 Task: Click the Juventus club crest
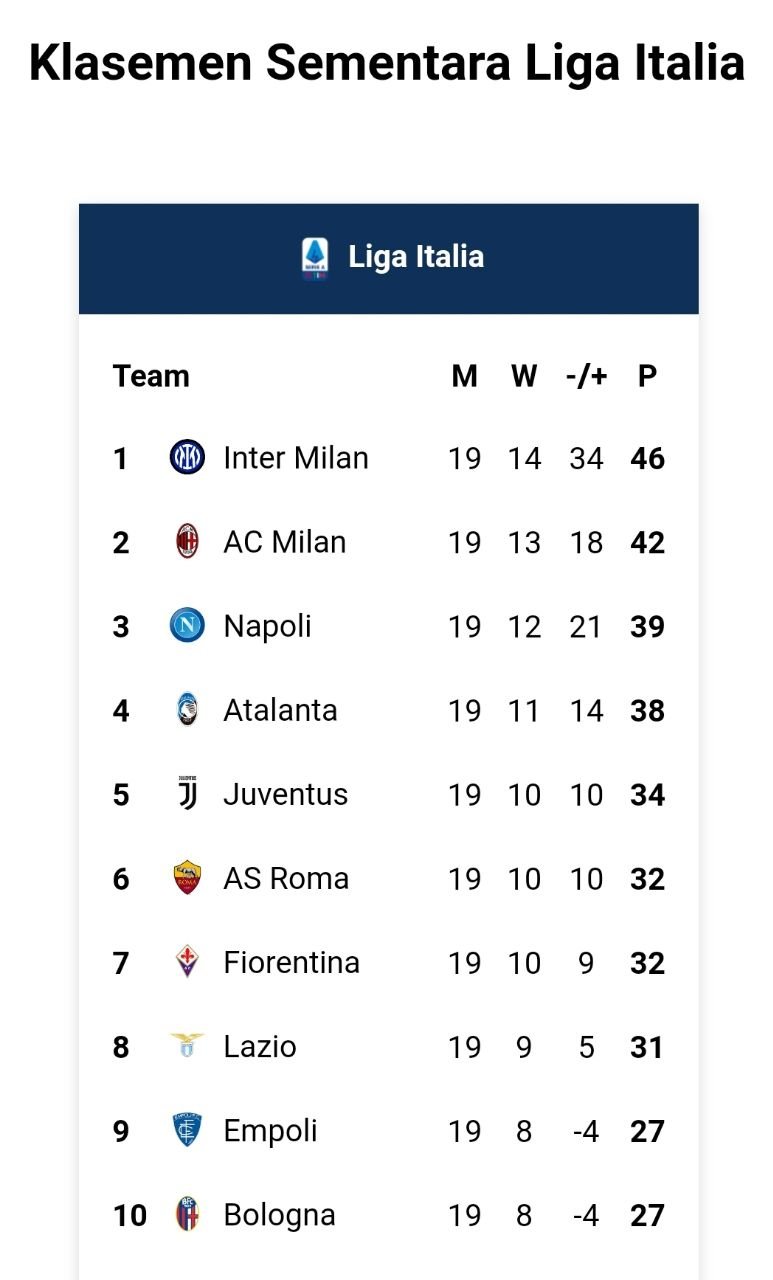[x=187, y=794]
